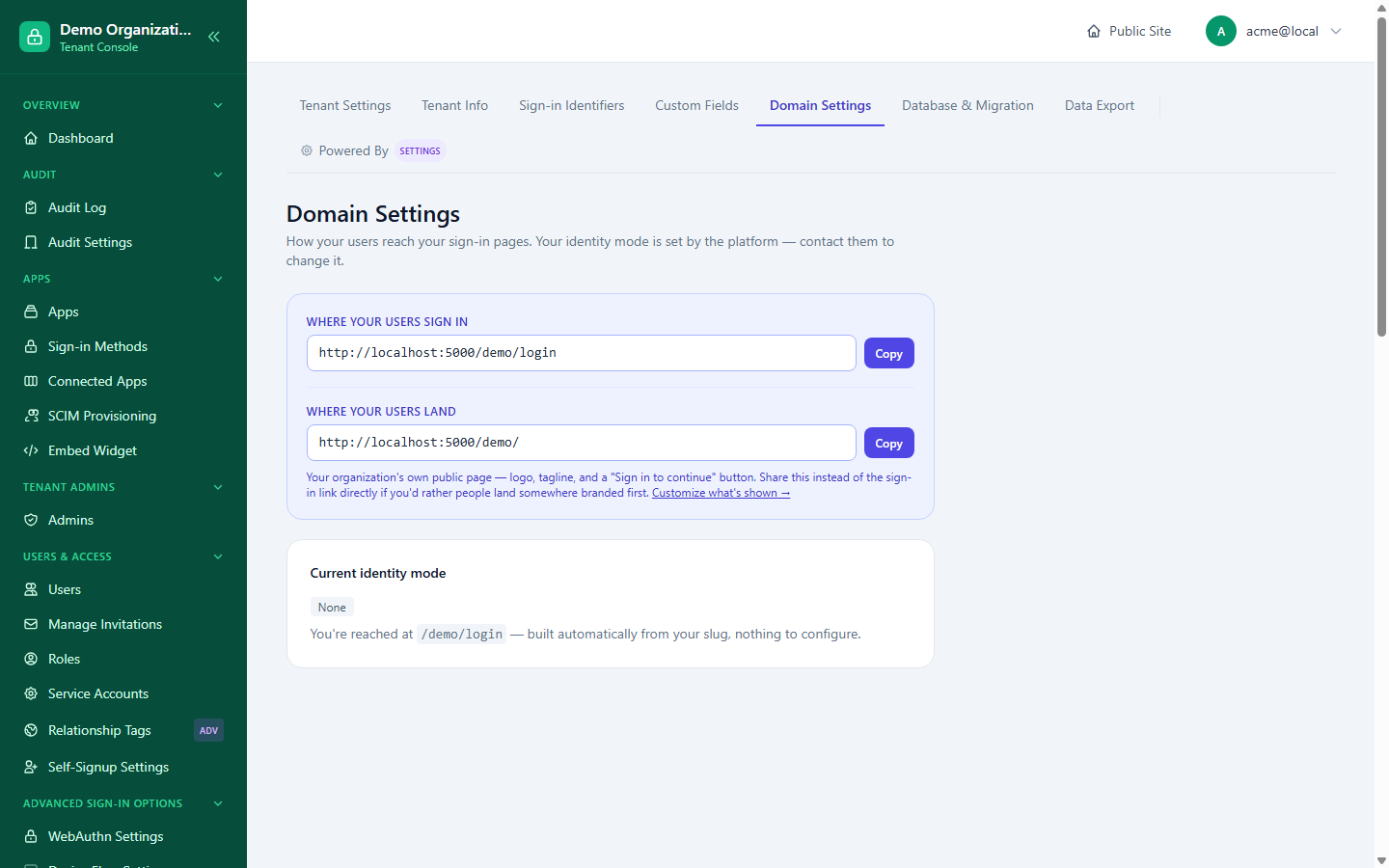
Task: Collapse the Apps sidebar section
Action: [218, 279]
